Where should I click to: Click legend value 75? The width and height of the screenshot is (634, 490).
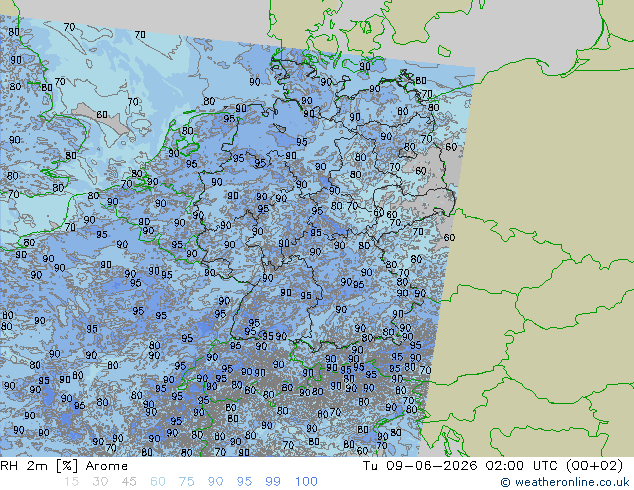(x=186, y=482)
